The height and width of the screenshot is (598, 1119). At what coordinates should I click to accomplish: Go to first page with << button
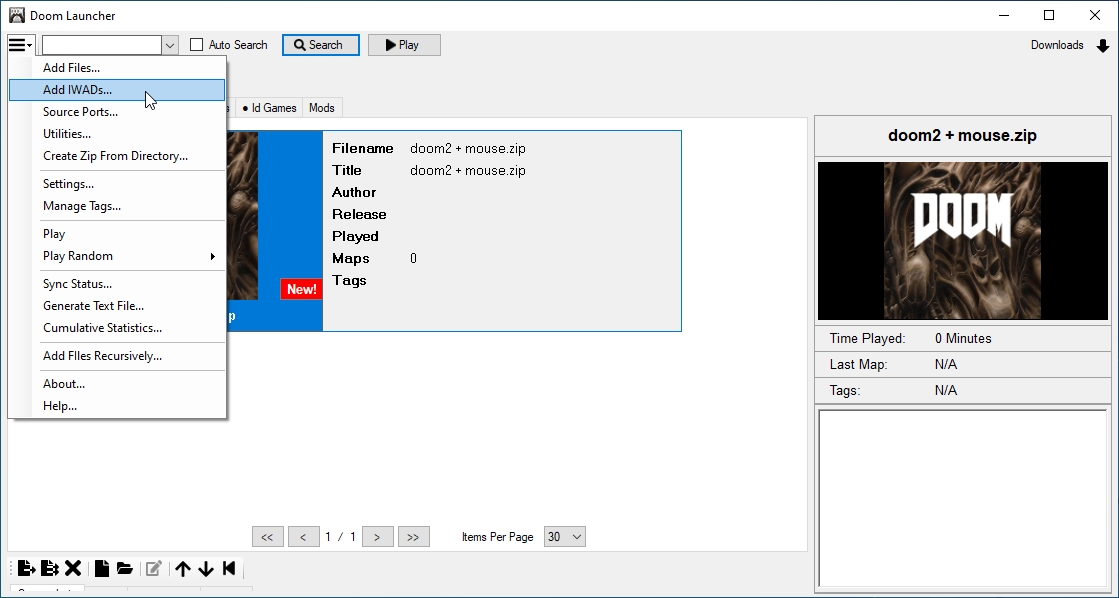coord(268,537)
